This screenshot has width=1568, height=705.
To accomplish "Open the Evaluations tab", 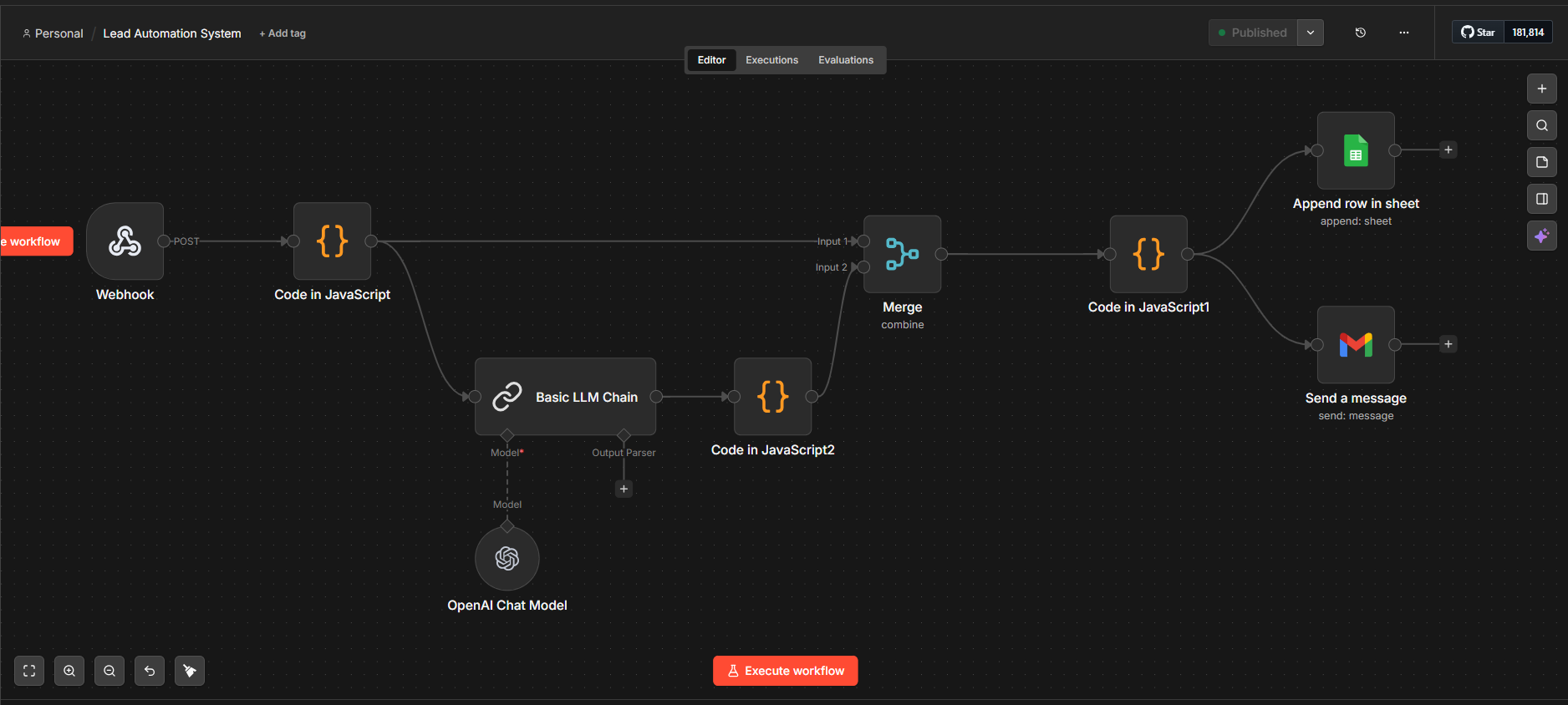I will 846,60.
